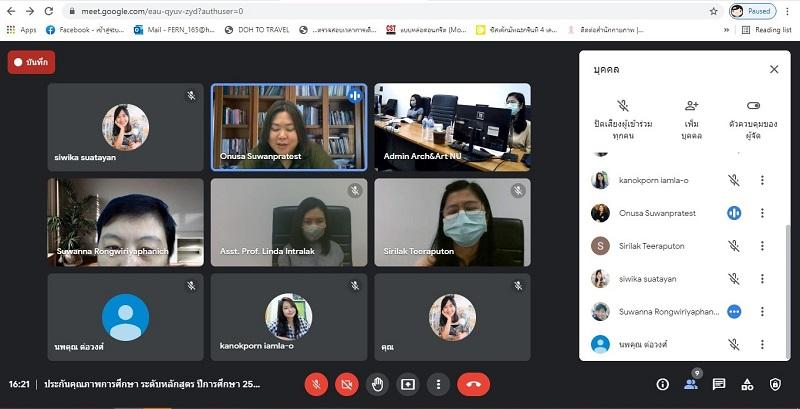The height and width of the screenshot is (409, 800).
Task: Select siwika suatayan video tile
Action: [126, 127]
